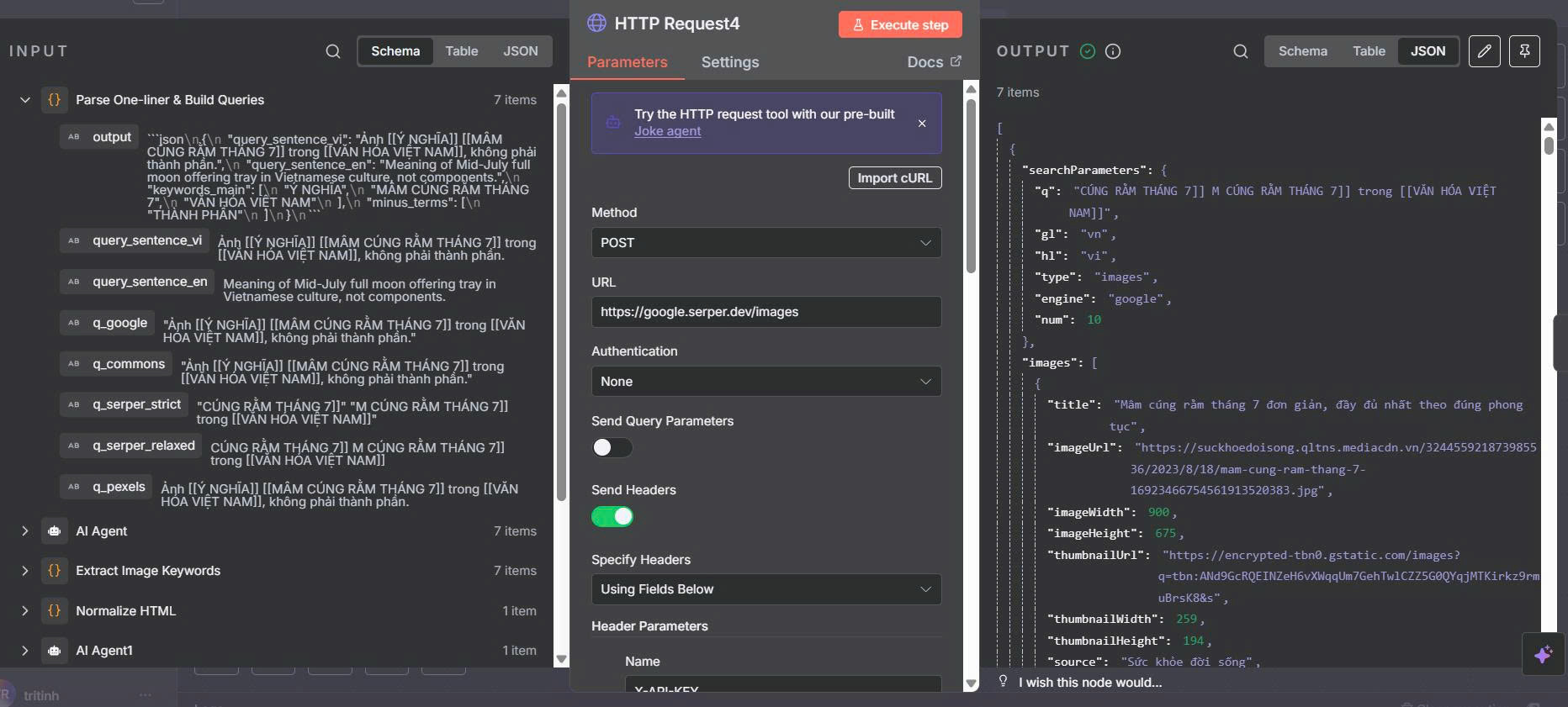Select the query_sentence_vi field pill
Screen dimensions: 1568x707
(x=135, y=240)
